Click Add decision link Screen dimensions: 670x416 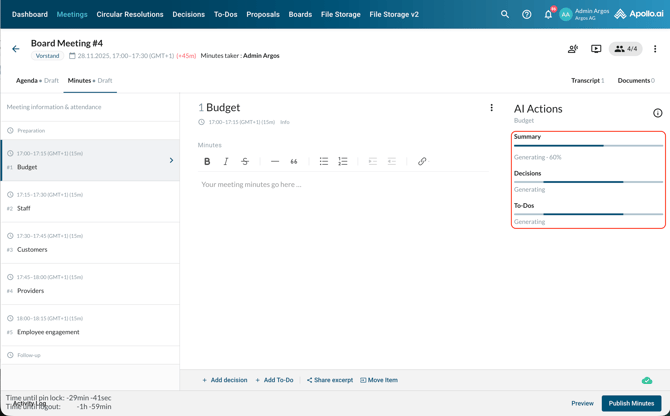(225, 380)
